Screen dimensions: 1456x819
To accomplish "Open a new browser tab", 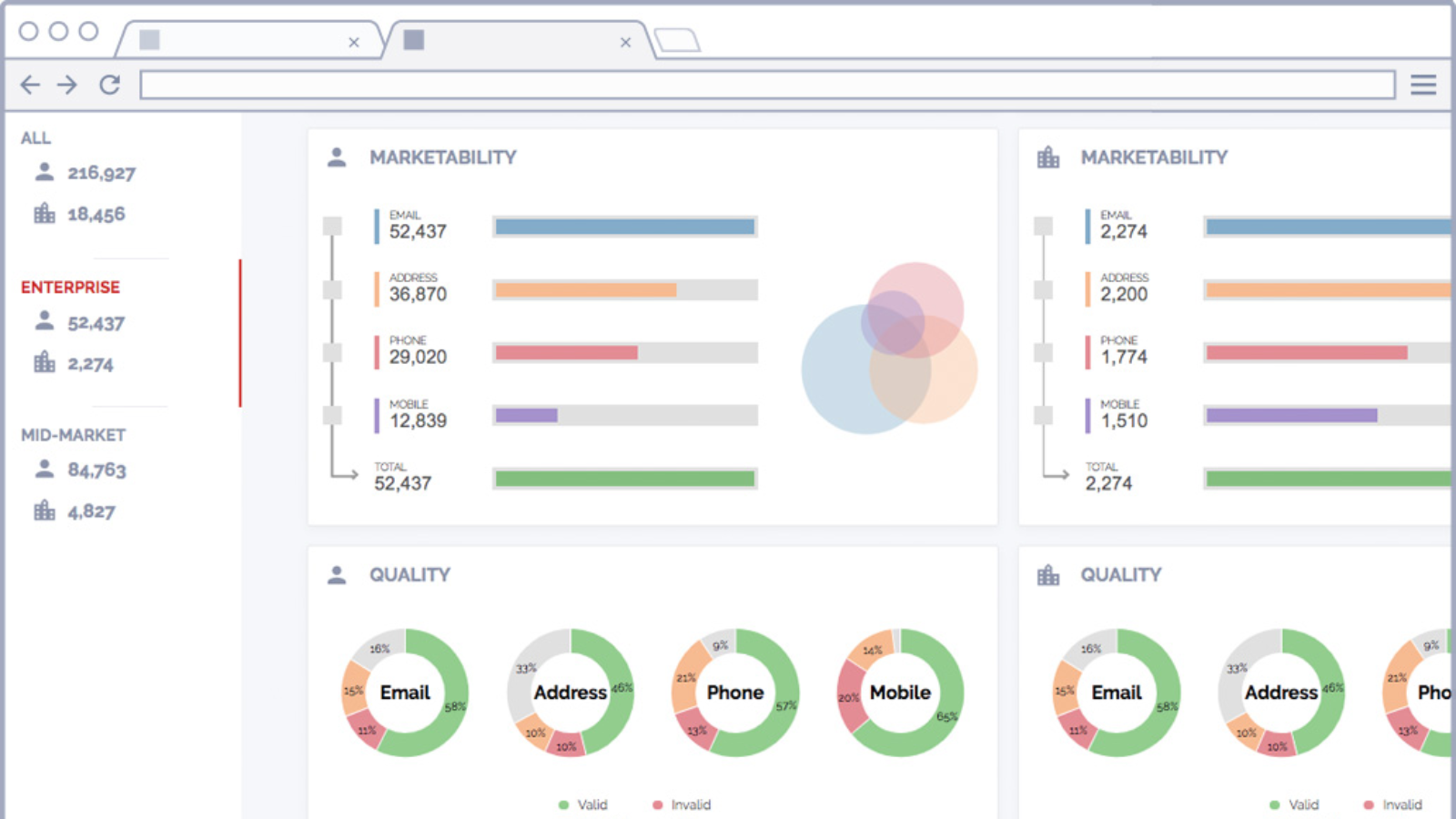I will pyautogui.click(x=677, y=40).
